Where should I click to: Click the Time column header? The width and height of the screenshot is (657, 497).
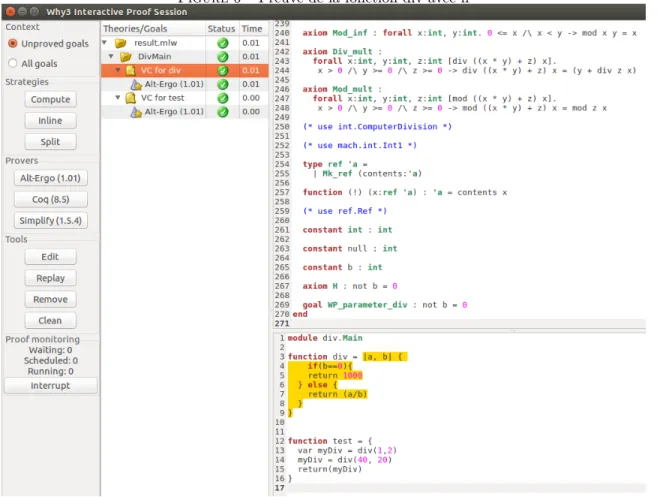(x=252, y=28)
